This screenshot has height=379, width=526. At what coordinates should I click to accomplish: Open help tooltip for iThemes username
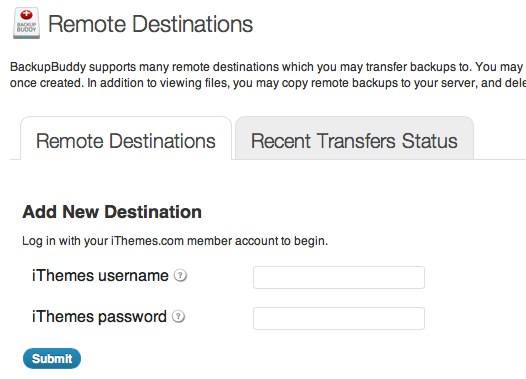pos(180,276)
